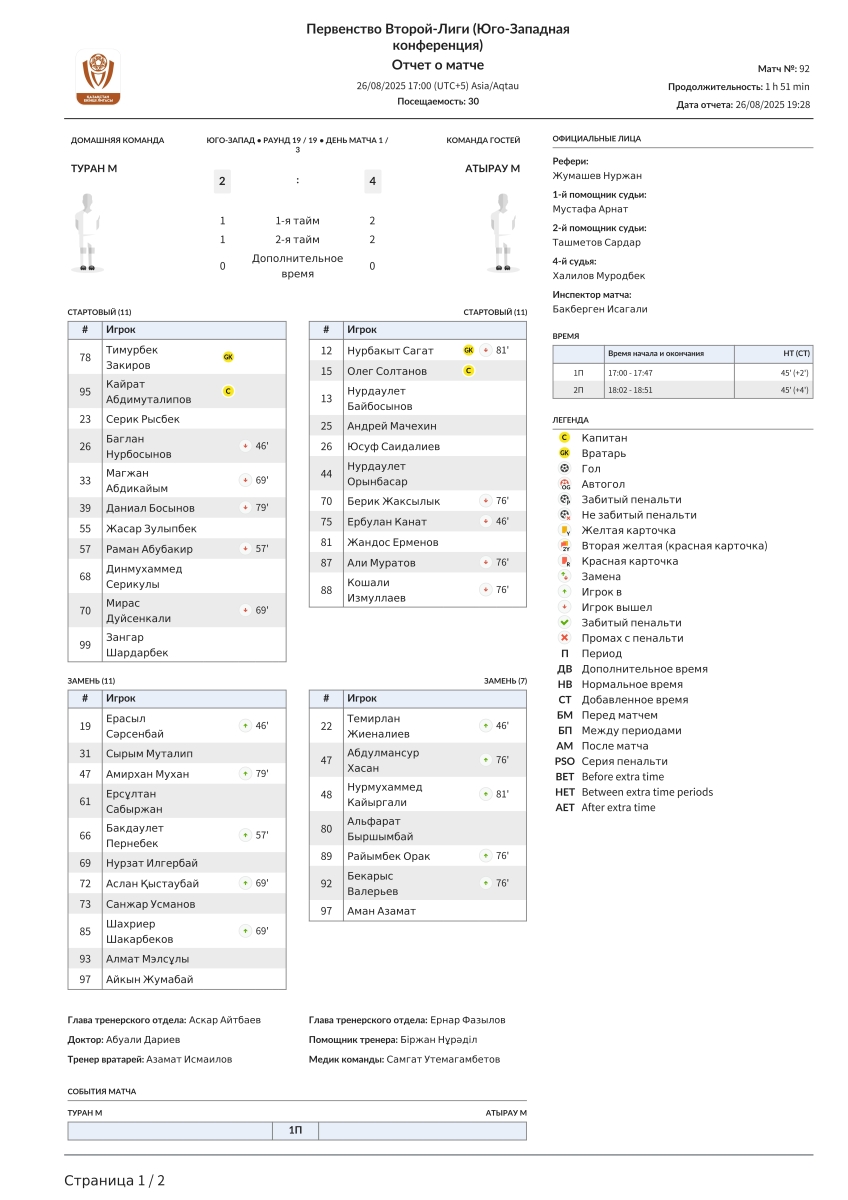Click the yellow card legend icon

coord(565,530)
